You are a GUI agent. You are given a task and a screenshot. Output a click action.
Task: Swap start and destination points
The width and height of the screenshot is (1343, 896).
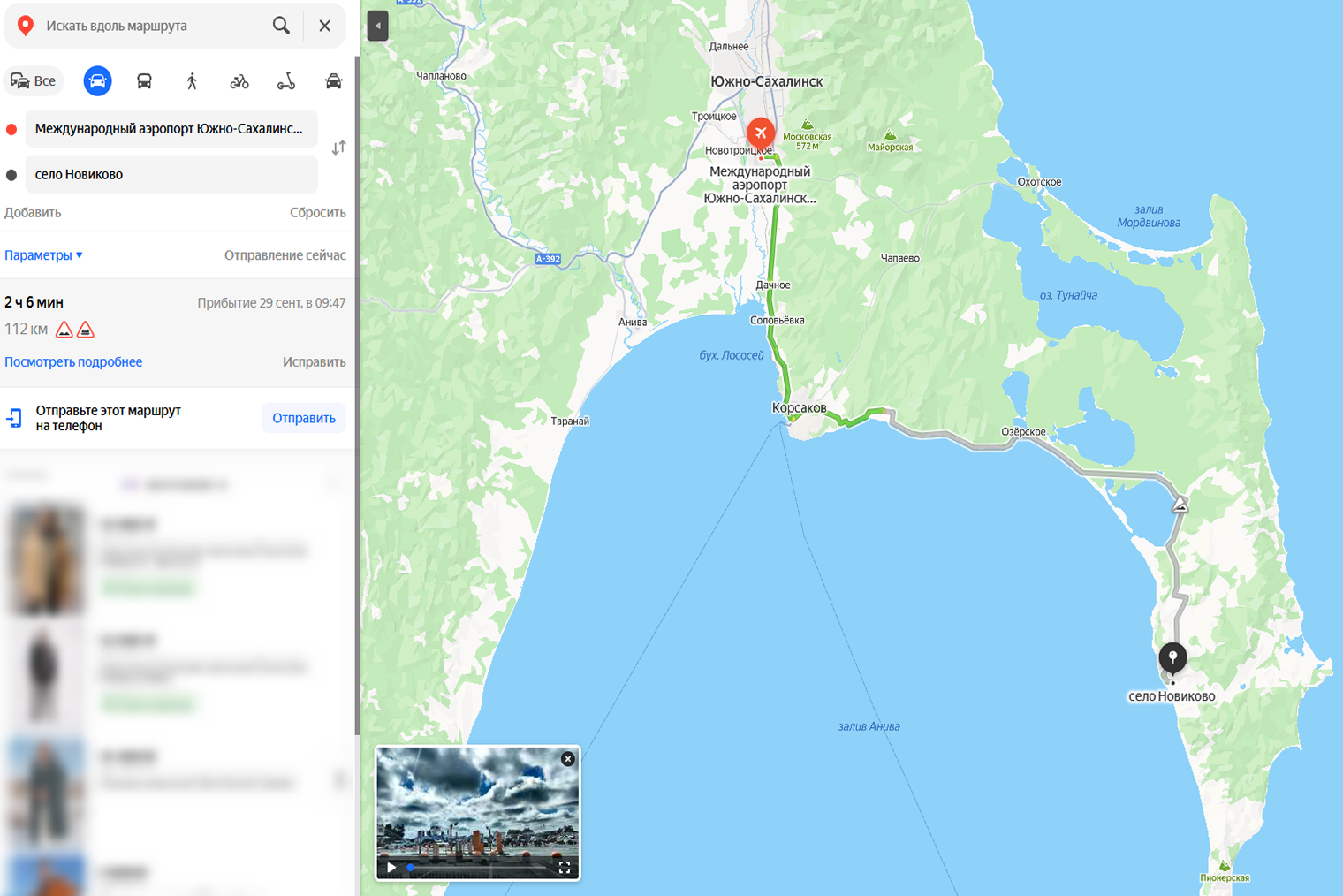(338, 148)
